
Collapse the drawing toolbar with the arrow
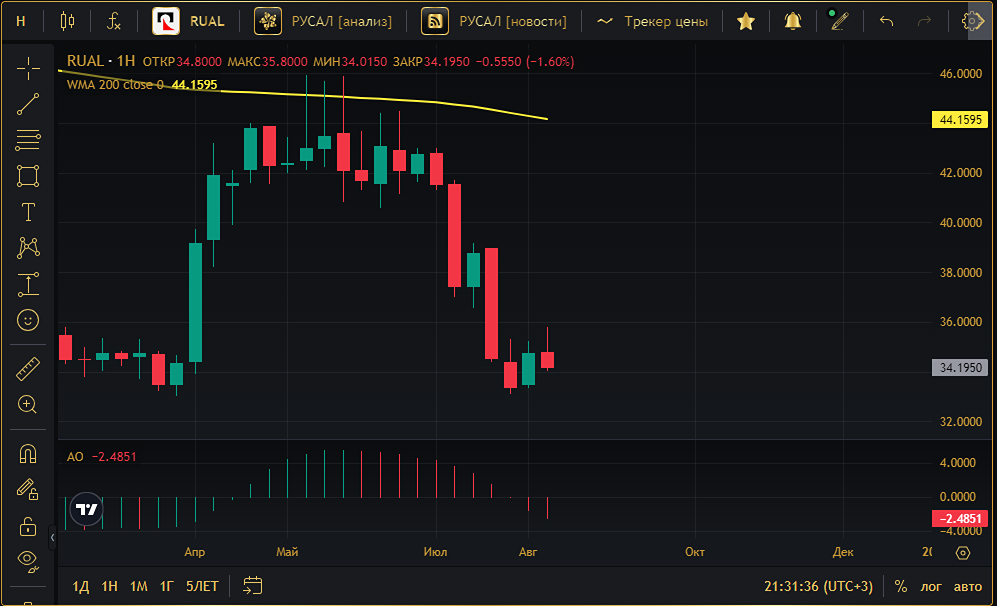click(52, 538)
